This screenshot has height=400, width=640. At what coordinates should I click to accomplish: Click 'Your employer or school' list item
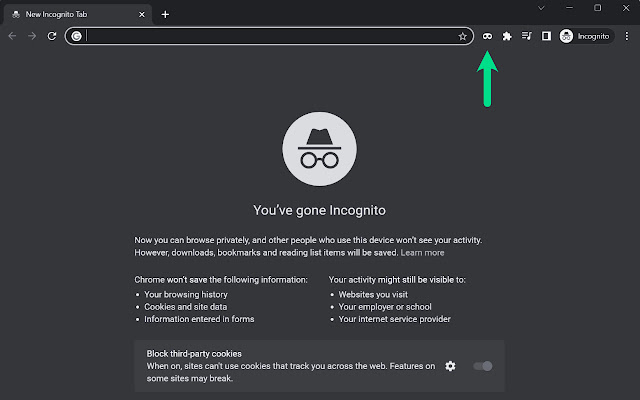pyautogui.click(x=385, y=307)
